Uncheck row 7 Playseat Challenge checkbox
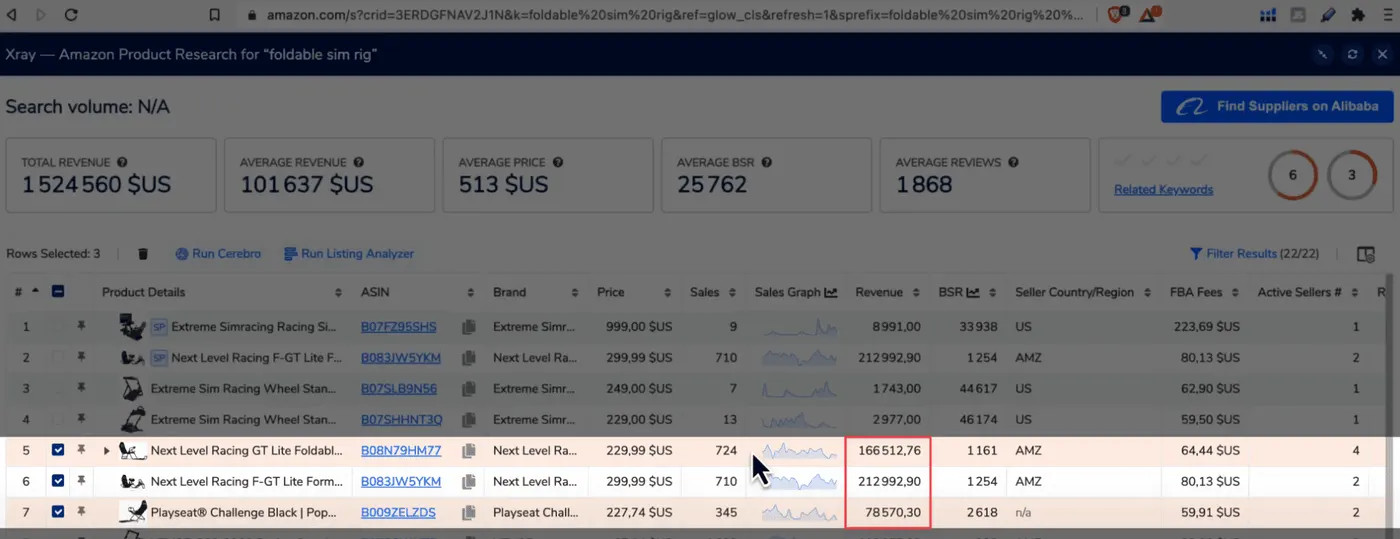Image resolution: width=1400 pixels, height=539 pixels. 58,512
